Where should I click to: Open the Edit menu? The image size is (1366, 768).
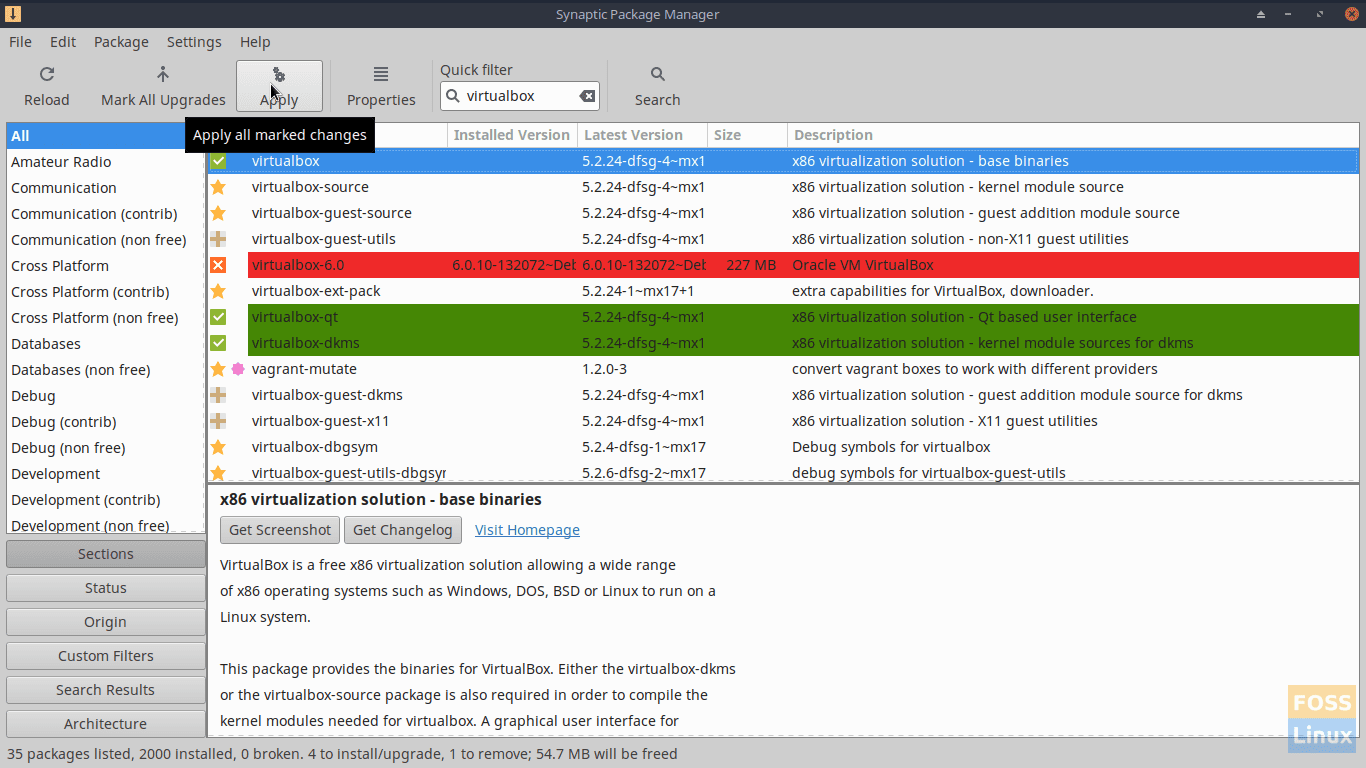pos(63,42)
